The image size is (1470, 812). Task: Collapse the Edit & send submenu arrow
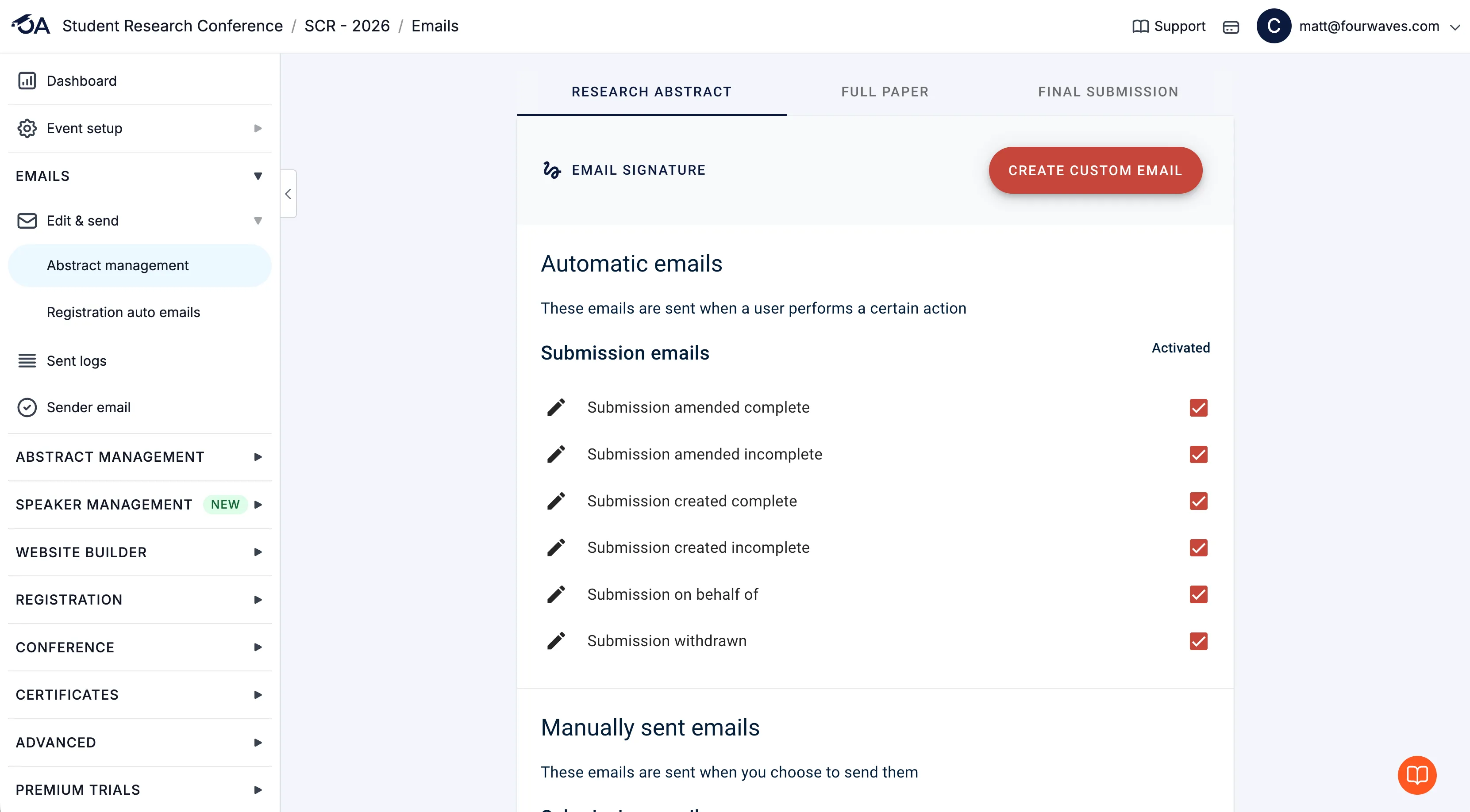tap(258, 221)
